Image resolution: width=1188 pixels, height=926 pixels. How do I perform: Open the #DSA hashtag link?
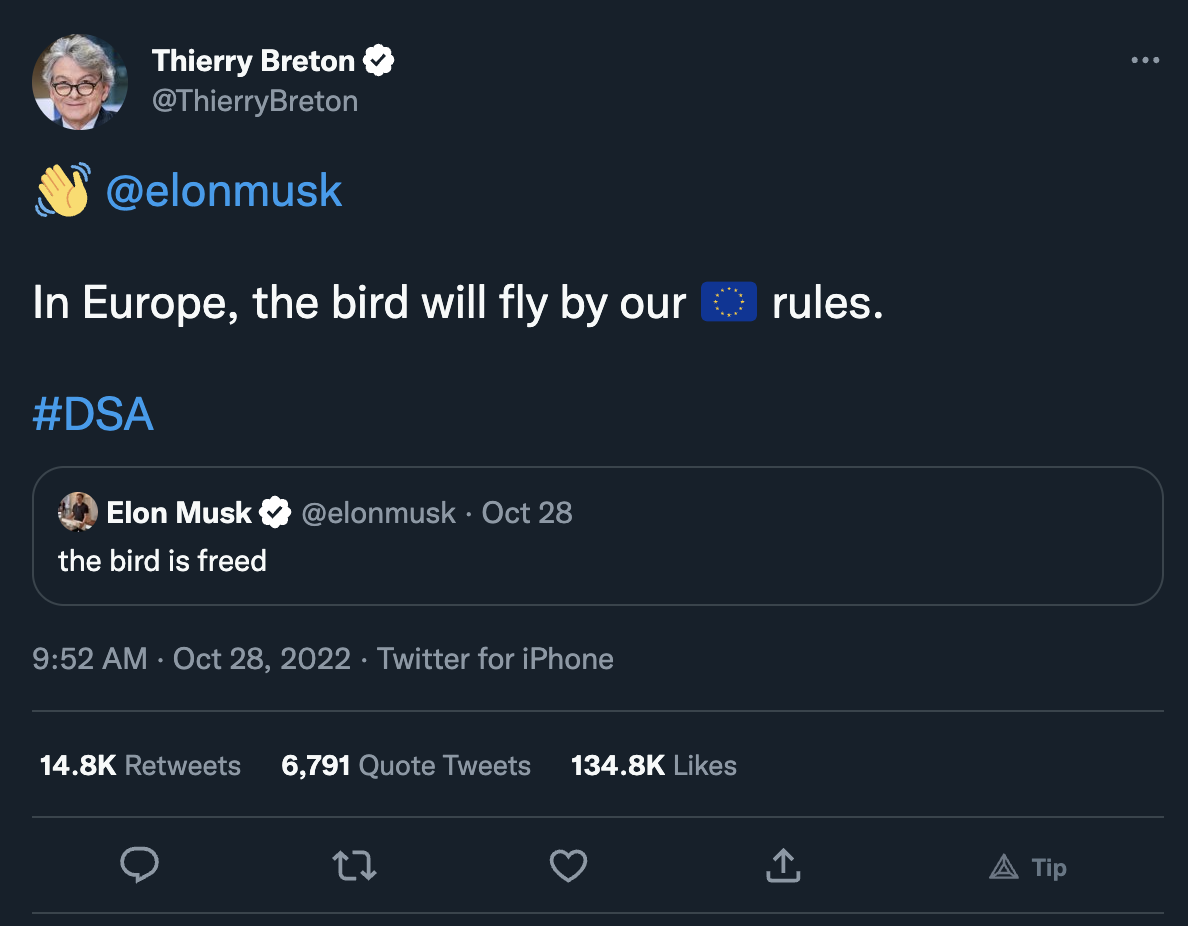click(x=93, y=414)
